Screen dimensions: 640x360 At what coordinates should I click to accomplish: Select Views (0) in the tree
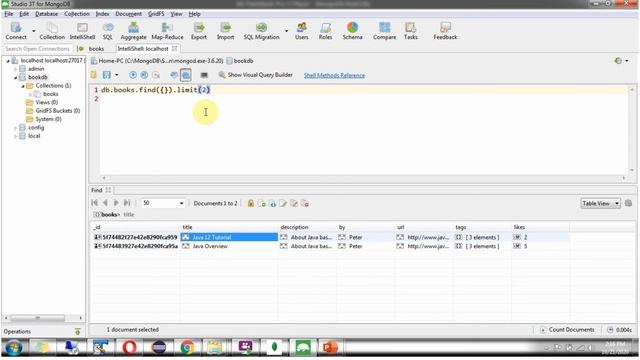46,102
